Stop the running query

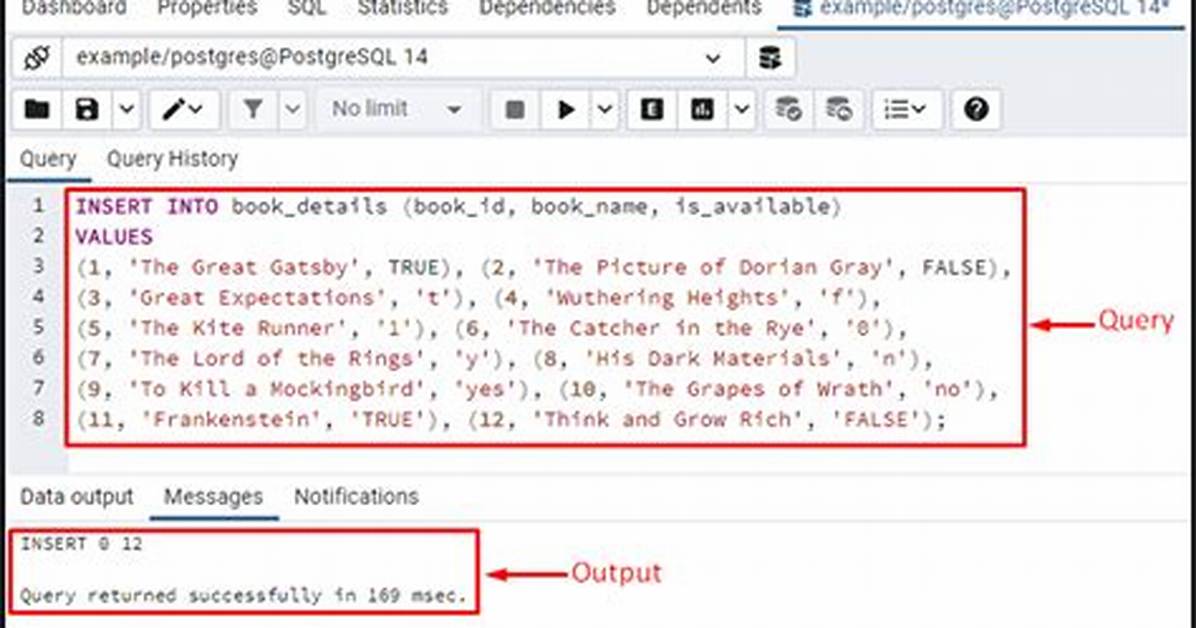click(x=515, y=110)
